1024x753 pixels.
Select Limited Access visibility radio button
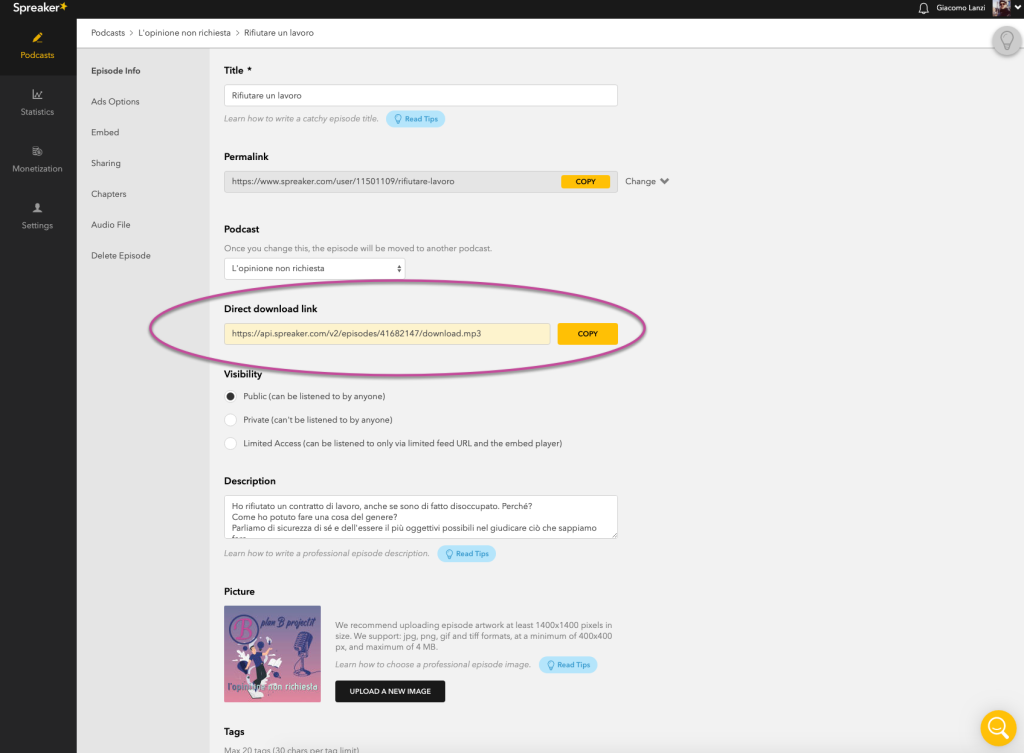231,443
